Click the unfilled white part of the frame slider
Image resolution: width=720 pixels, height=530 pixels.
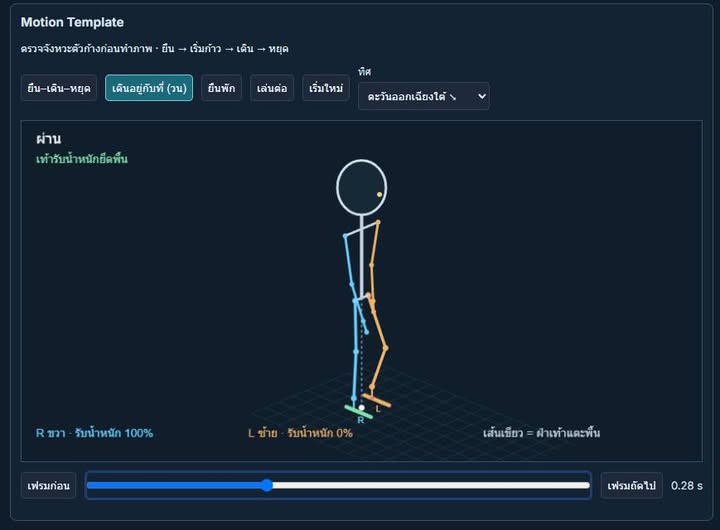pos(429,485)
